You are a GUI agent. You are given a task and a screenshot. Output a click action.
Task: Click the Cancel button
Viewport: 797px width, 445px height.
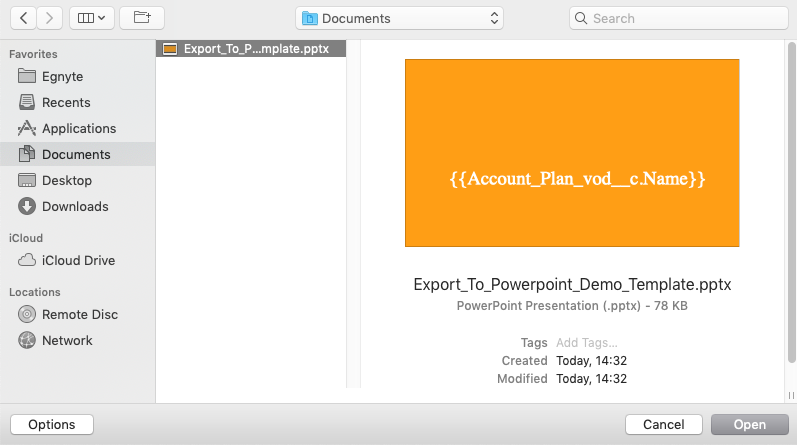point(663,425)
